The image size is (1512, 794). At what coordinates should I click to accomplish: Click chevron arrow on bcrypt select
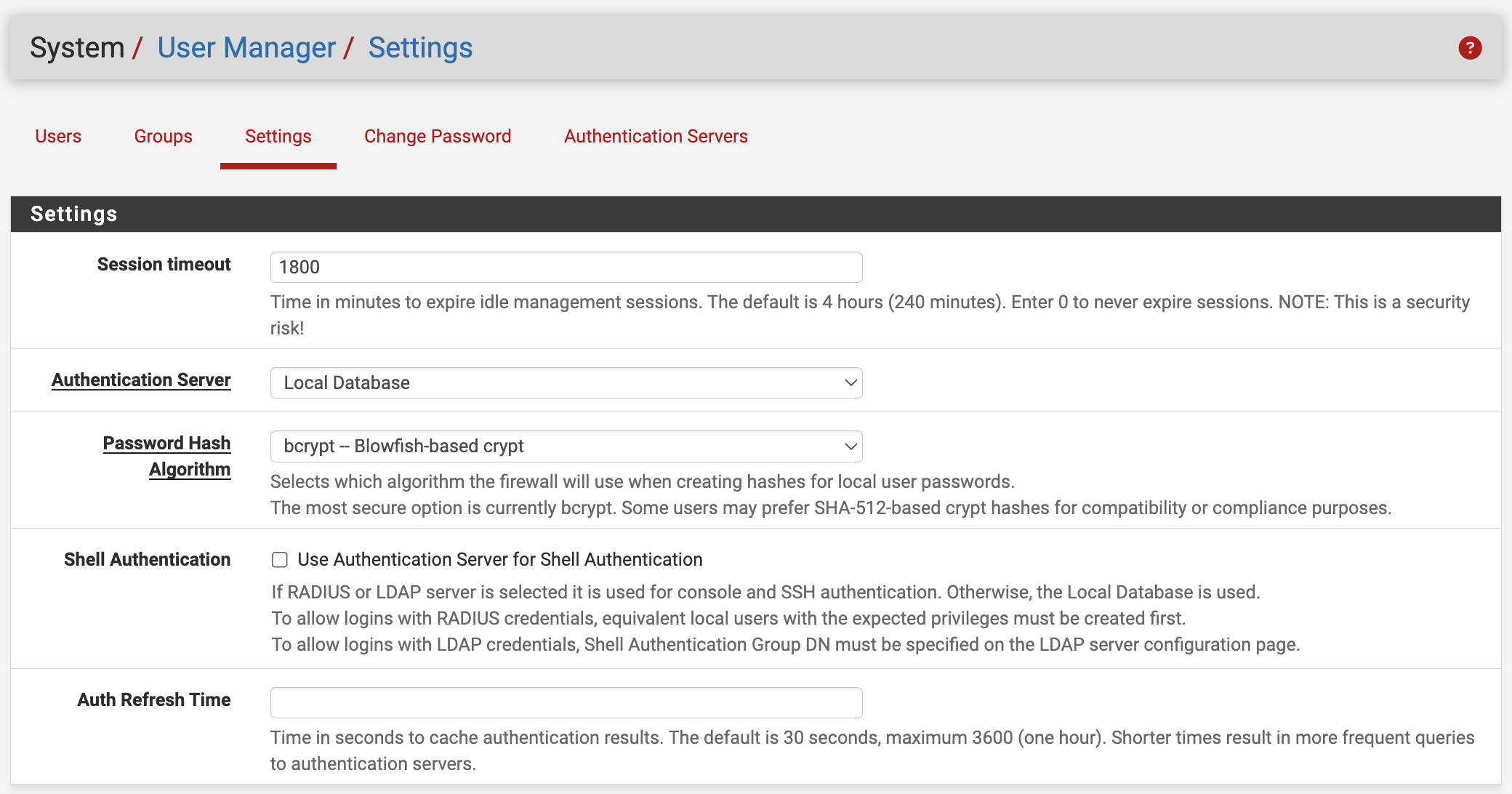click(850, 446)
